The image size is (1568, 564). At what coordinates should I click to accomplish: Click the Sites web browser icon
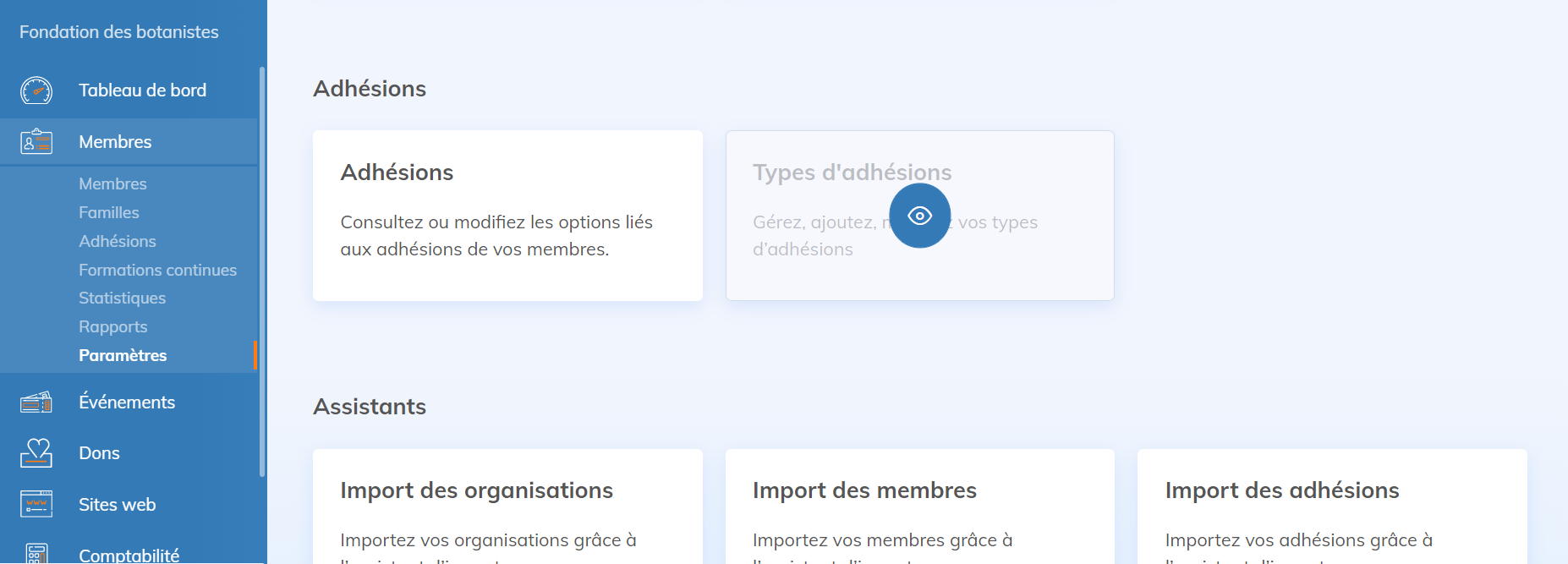pos(36,505)
